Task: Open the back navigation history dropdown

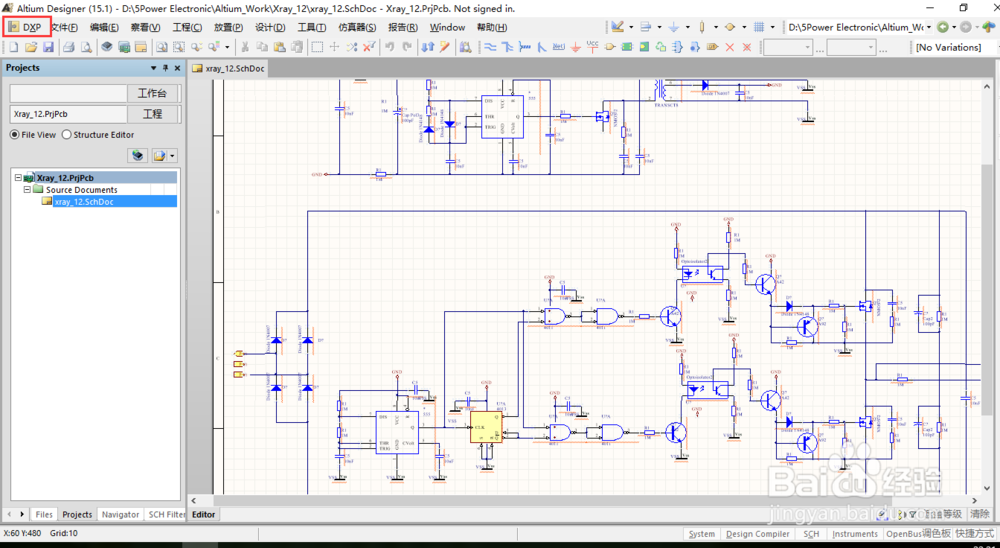Action: point(954,27)
